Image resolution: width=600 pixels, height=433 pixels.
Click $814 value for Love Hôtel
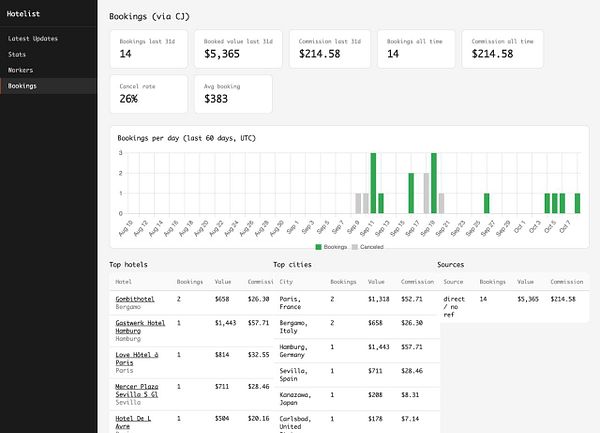(x=222, y=355)
